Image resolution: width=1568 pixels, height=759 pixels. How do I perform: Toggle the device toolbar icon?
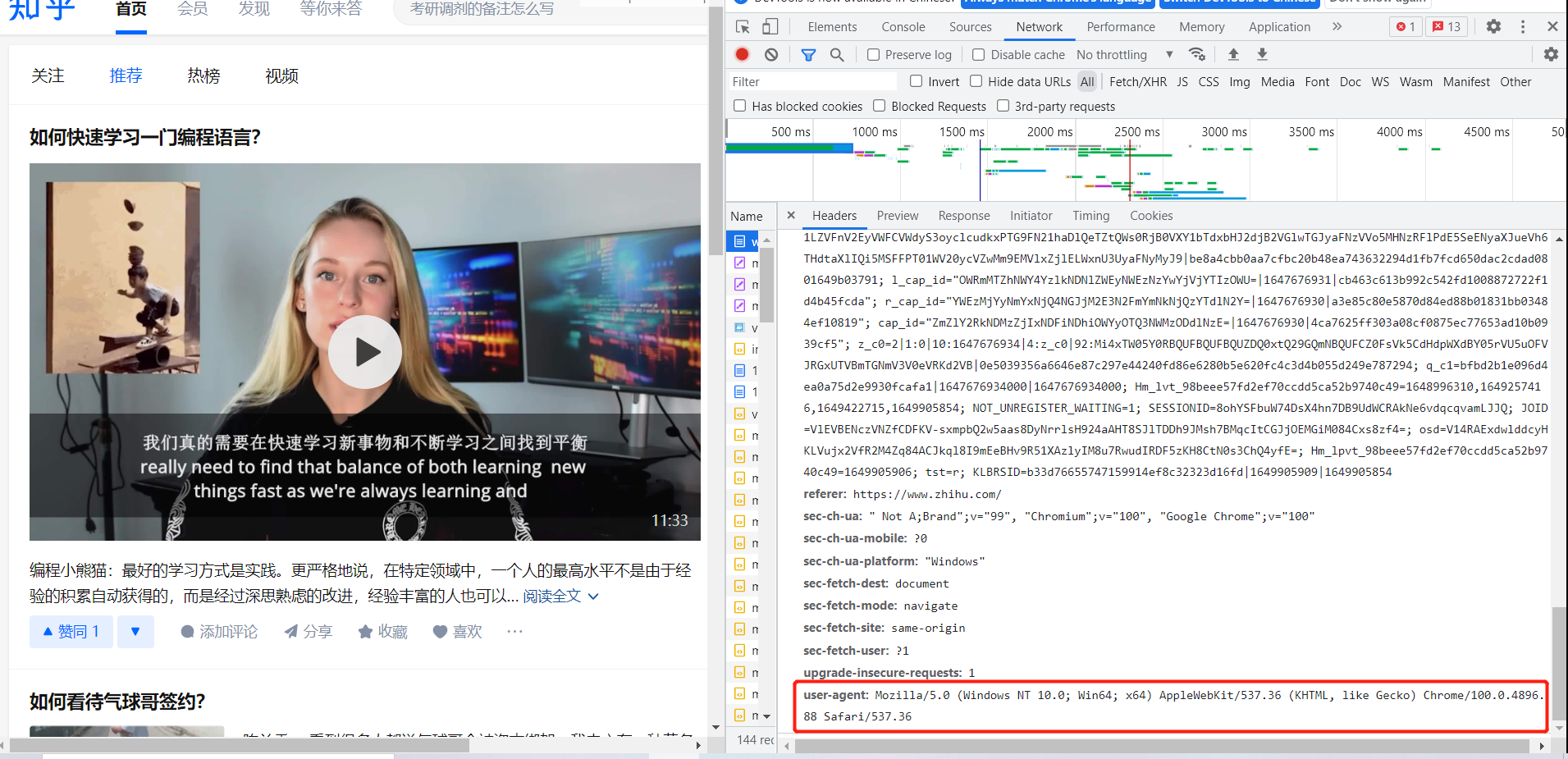click(770, 27)
